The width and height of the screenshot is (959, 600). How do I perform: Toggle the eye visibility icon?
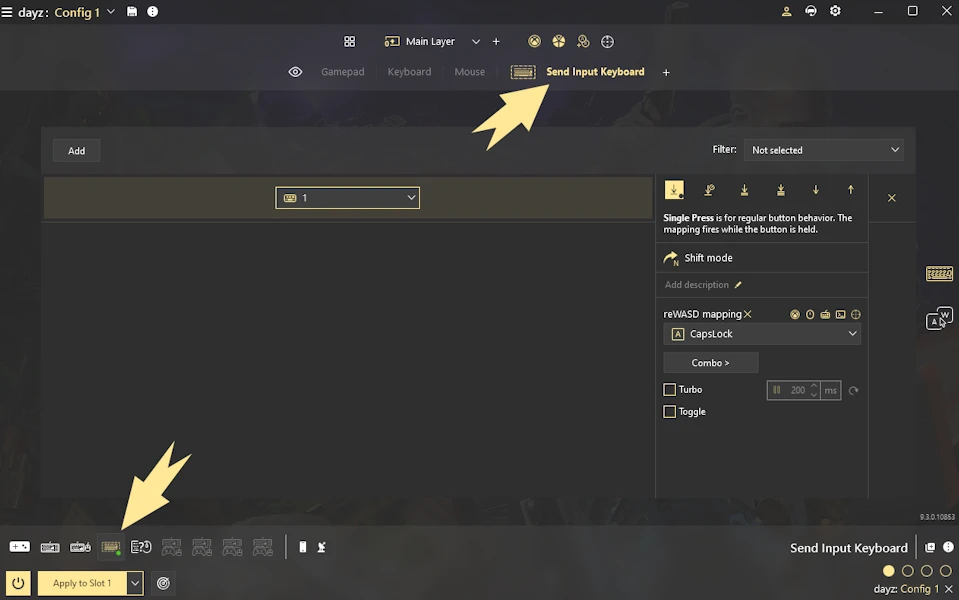click(295, 72)
